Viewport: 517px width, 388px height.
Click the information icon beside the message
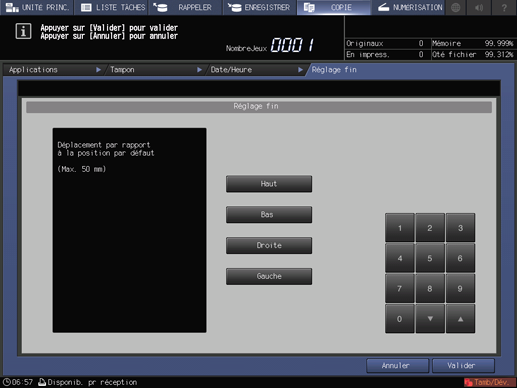(23, 31)
